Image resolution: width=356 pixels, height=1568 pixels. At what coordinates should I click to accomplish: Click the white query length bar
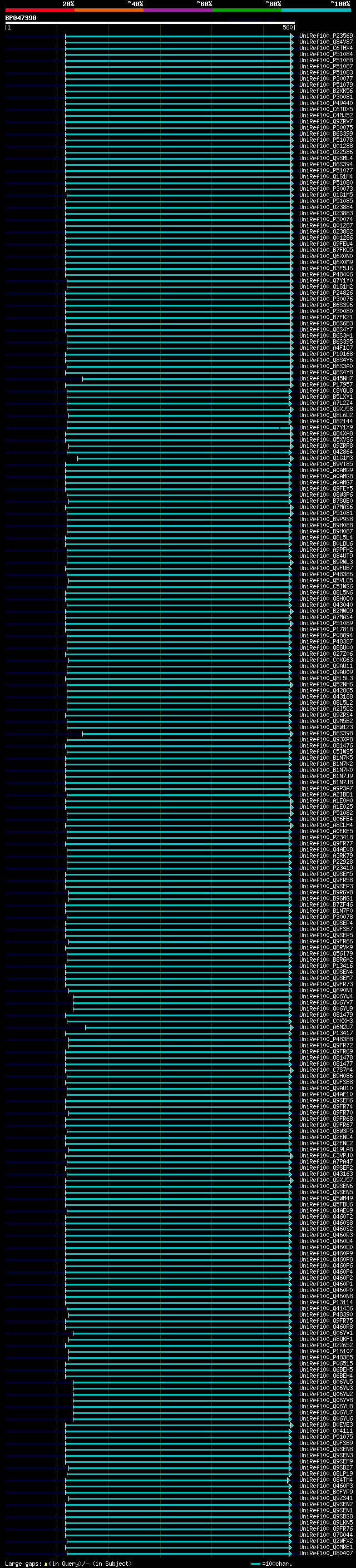(150, 22)
